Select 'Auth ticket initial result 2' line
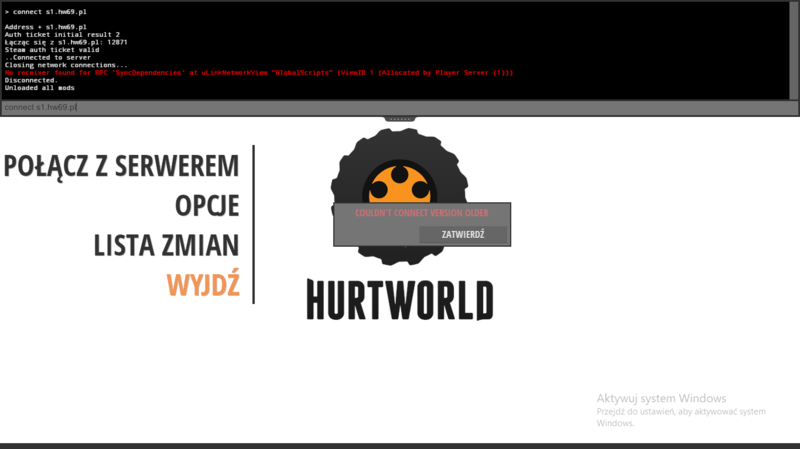The height and width of the screenshot is (449, 800). (x=62, y=34)
